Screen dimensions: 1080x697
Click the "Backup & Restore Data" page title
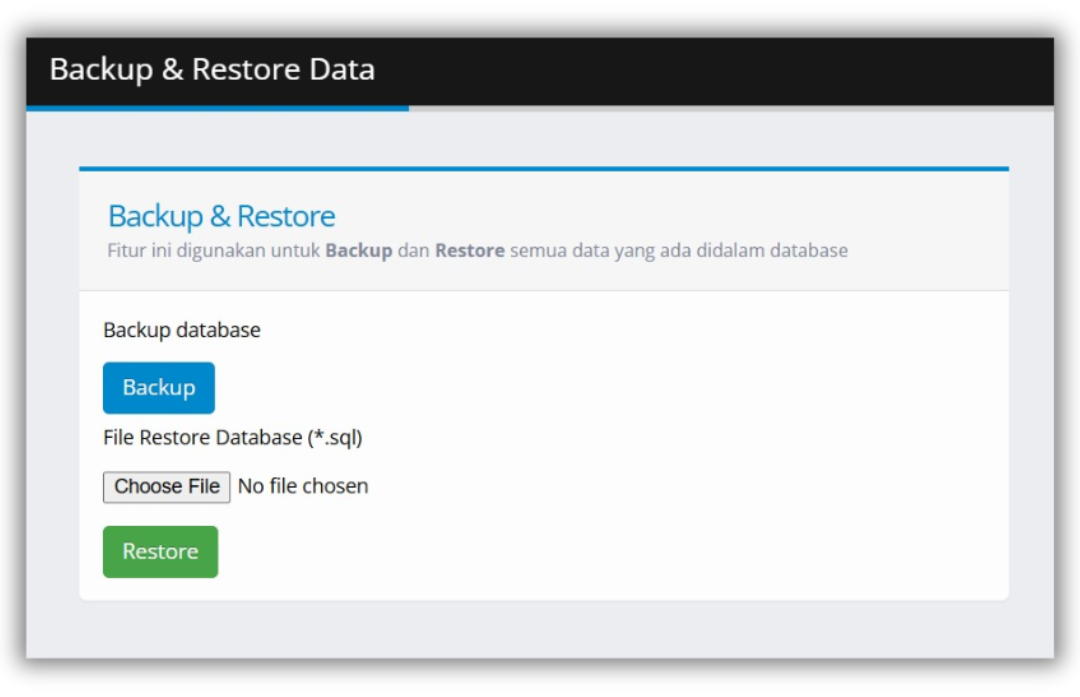pos(212,70)
